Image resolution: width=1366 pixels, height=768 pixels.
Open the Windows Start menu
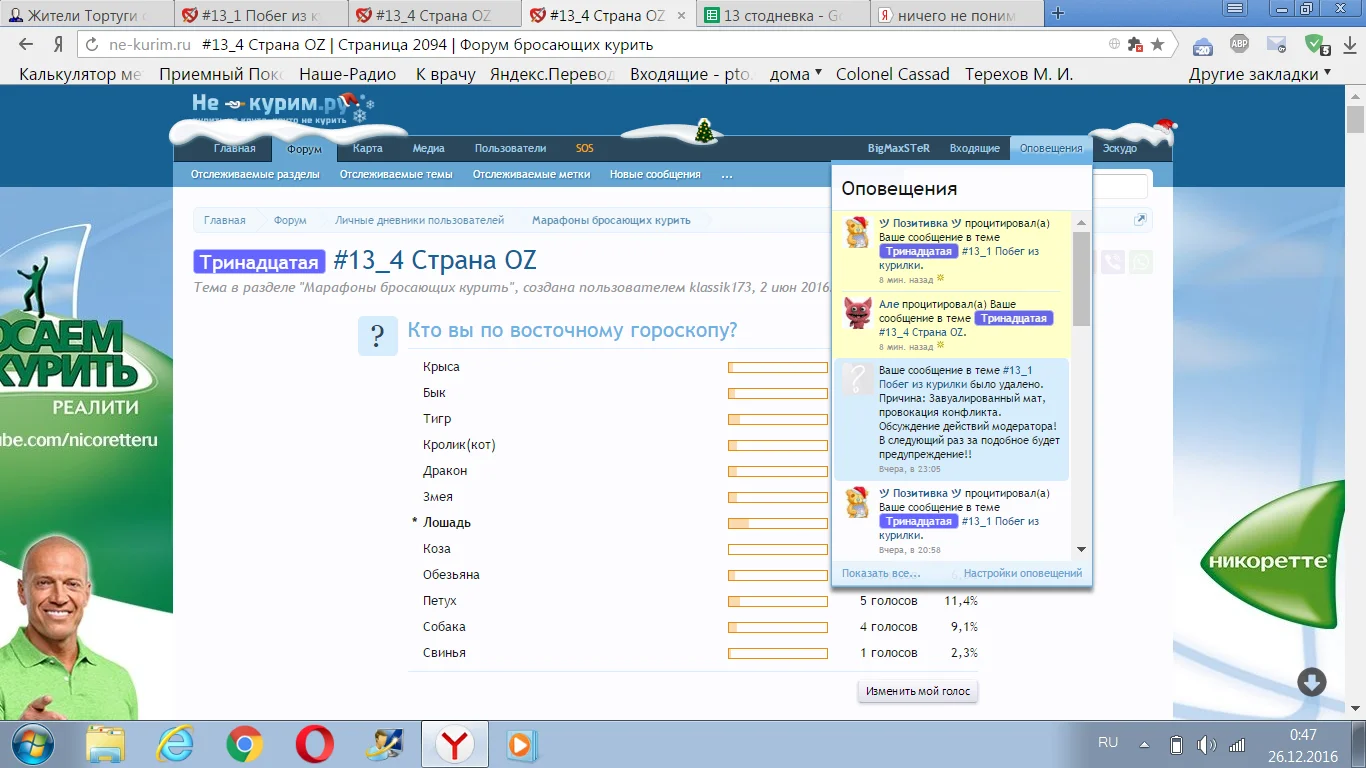34,744
